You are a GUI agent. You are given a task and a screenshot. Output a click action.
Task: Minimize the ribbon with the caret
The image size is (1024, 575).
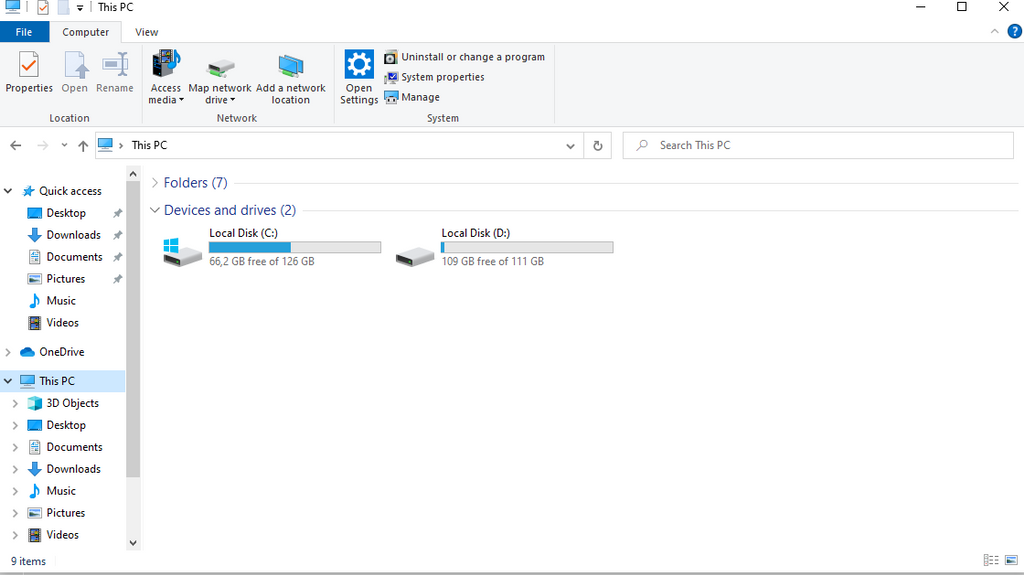point(995,31)
